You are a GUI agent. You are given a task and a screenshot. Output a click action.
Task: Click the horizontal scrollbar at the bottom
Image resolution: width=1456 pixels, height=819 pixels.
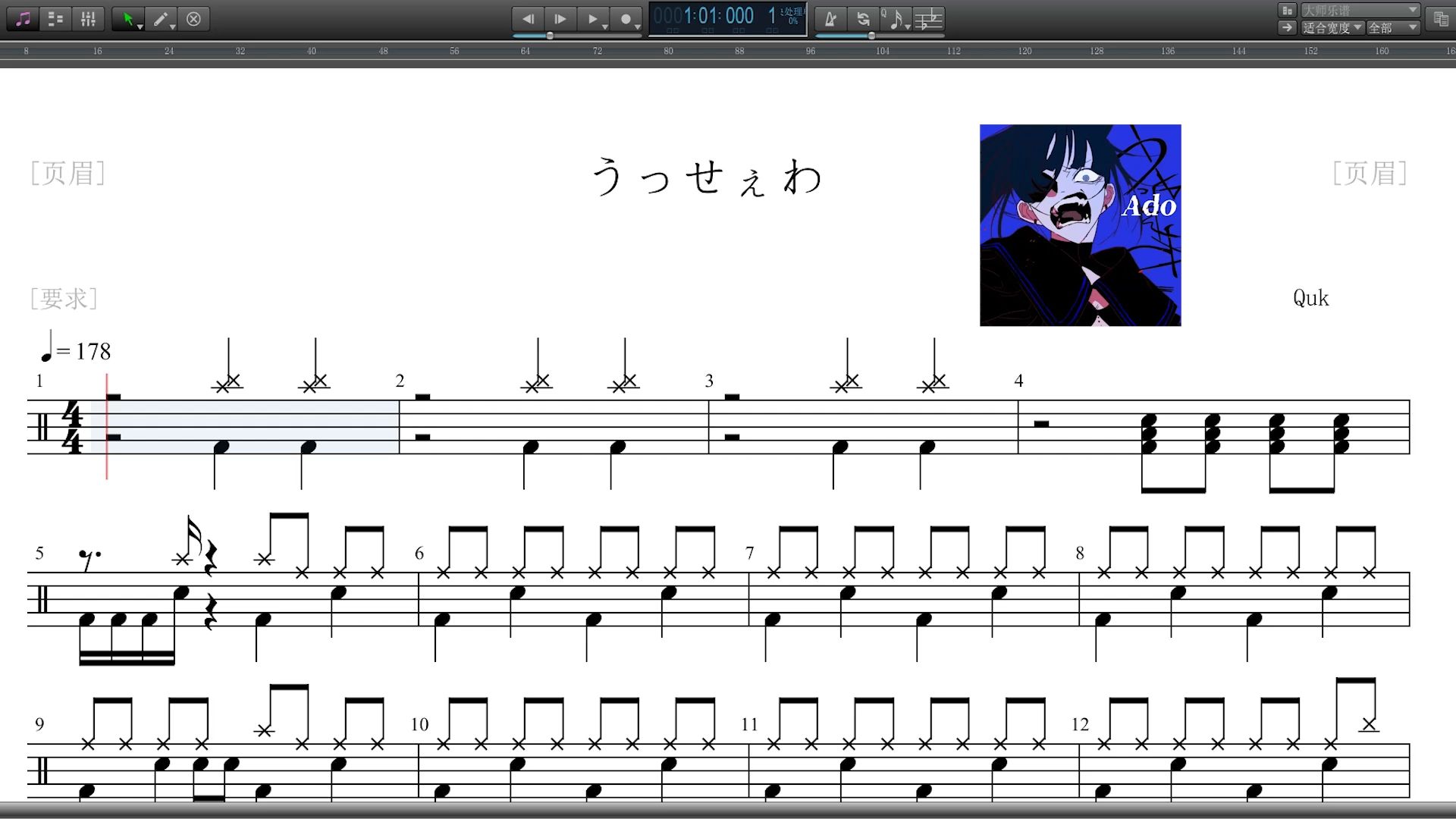tap(728, 810)
